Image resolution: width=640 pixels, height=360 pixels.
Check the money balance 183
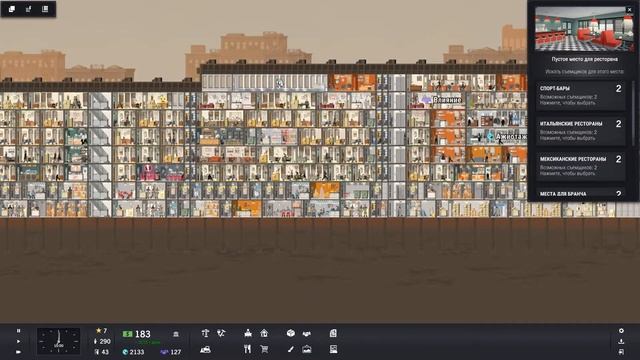tap(137, 334)
